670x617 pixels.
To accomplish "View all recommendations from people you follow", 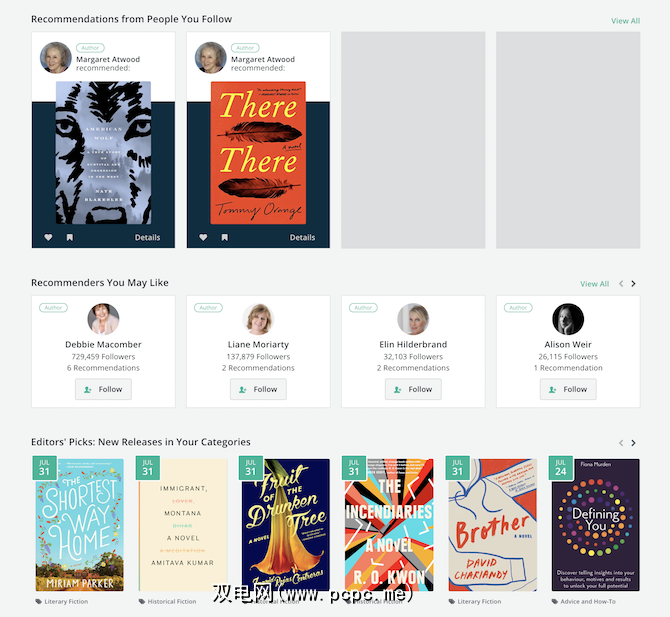I will point(626,20).
